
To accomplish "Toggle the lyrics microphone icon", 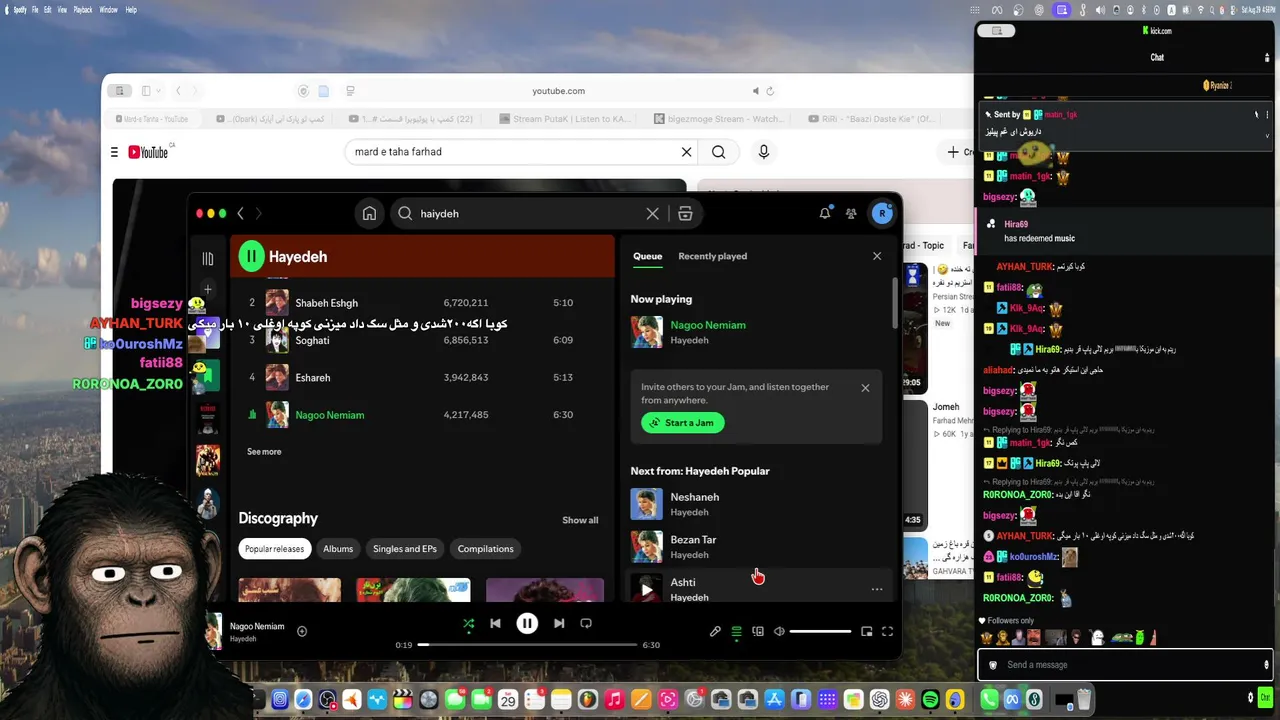I will click(x=715, y=631).
